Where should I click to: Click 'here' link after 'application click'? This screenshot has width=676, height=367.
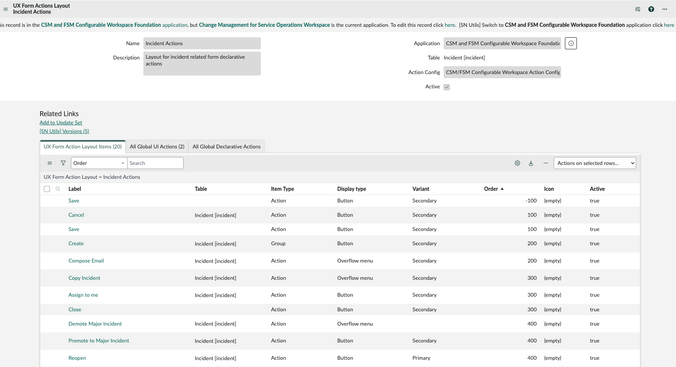click(x=669, y=25)
